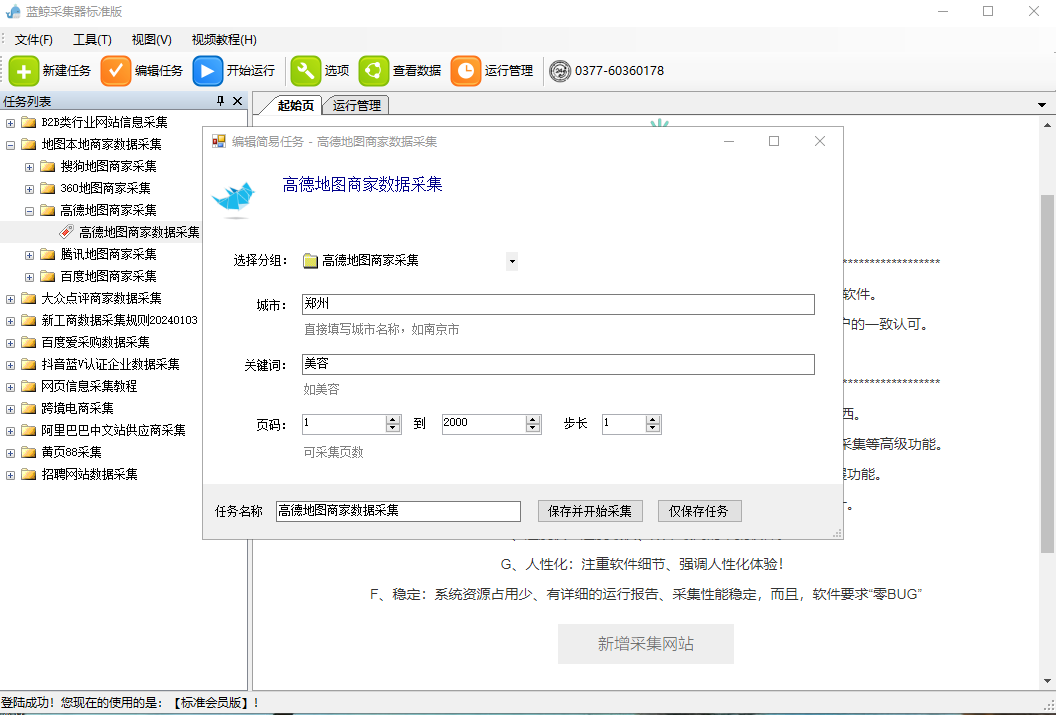Screen dimensions: 1056x715
Task: Close the 编辑简易任务 dialog
Action: click(820, 141)
